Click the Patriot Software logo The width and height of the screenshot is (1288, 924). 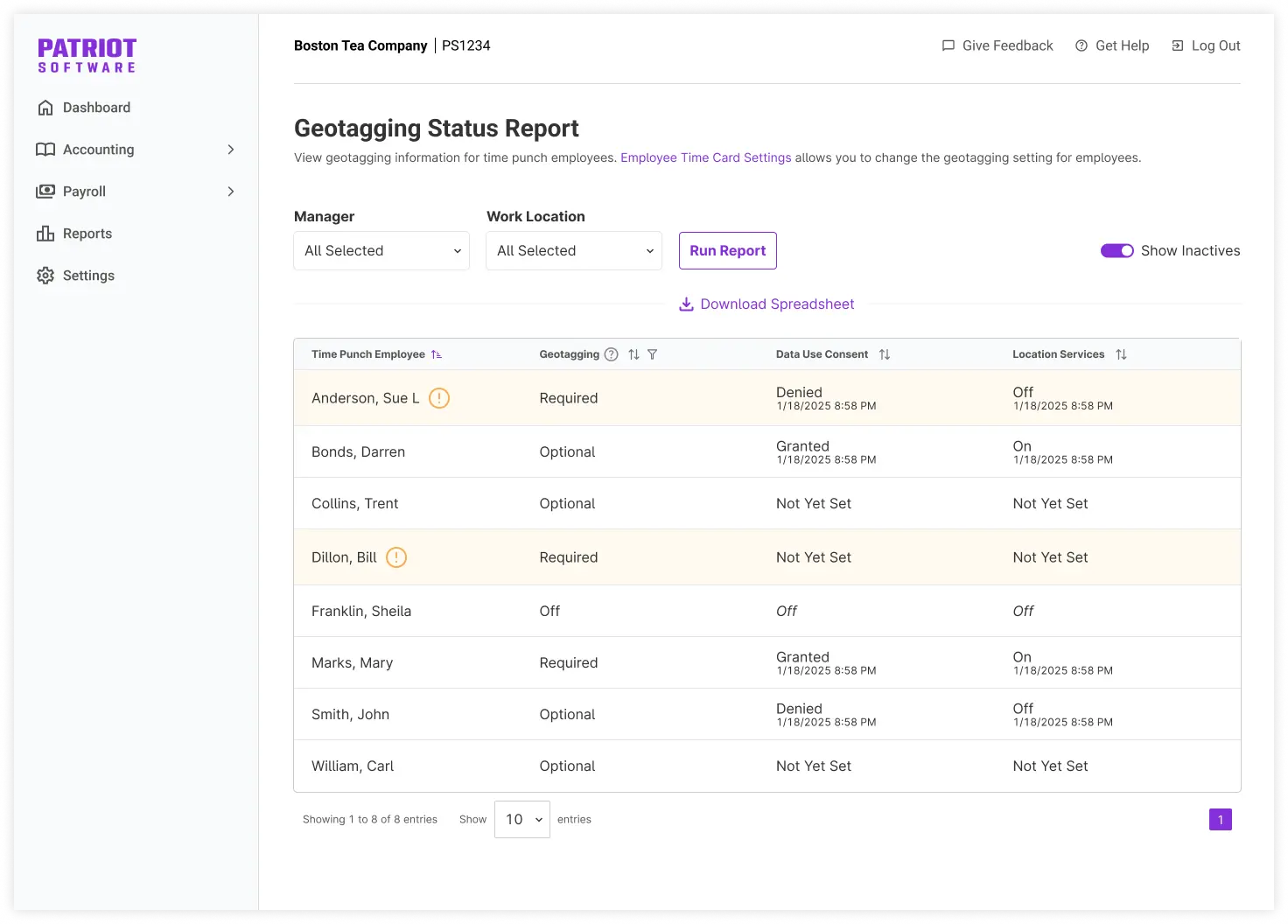pos(87,55)
